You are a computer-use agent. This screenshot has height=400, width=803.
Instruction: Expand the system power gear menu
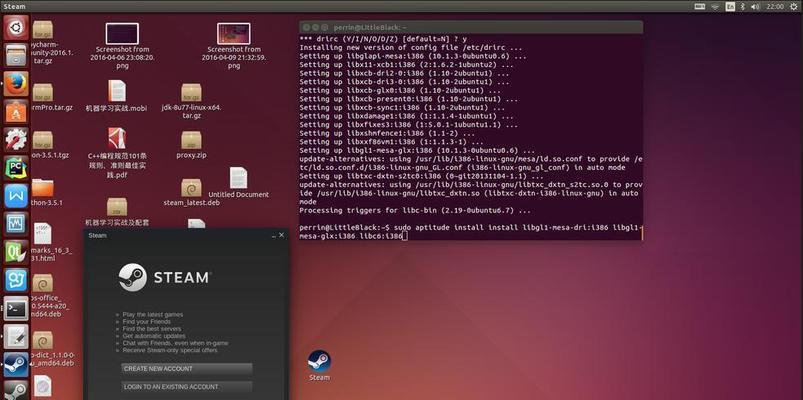791,6
